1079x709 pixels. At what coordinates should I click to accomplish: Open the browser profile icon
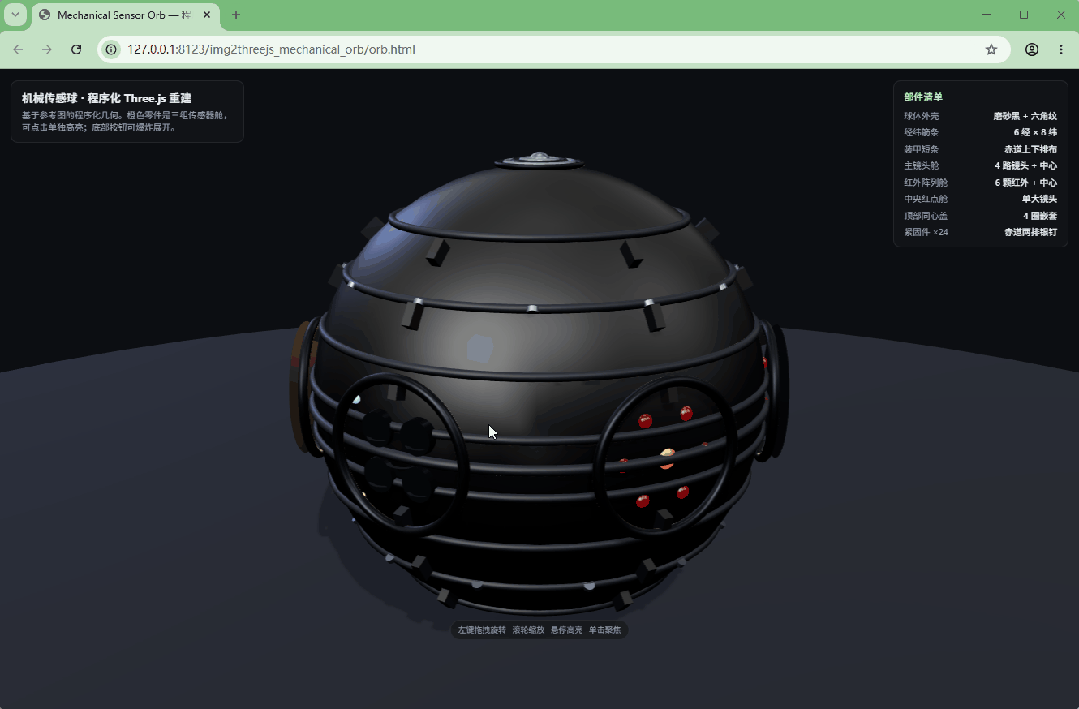[1032, 50]
